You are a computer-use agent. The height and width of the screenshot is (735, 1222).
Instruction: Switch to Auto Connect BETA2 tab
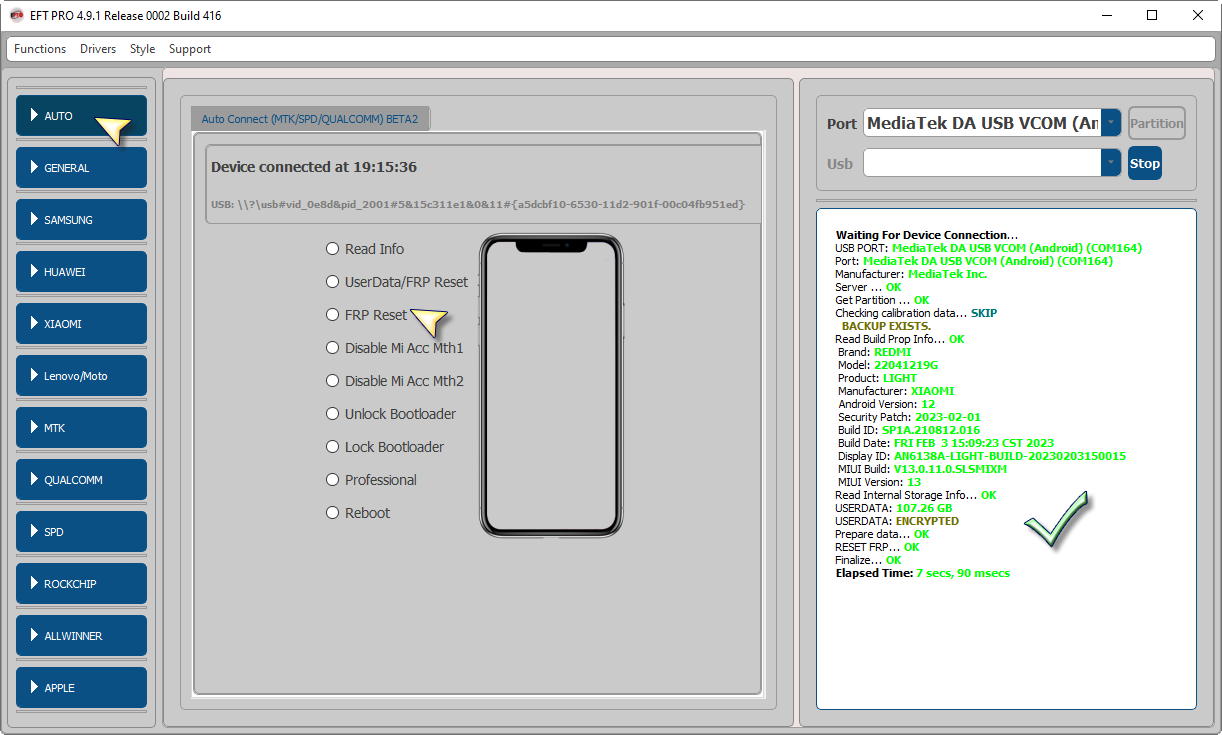[x=309, y=119]
